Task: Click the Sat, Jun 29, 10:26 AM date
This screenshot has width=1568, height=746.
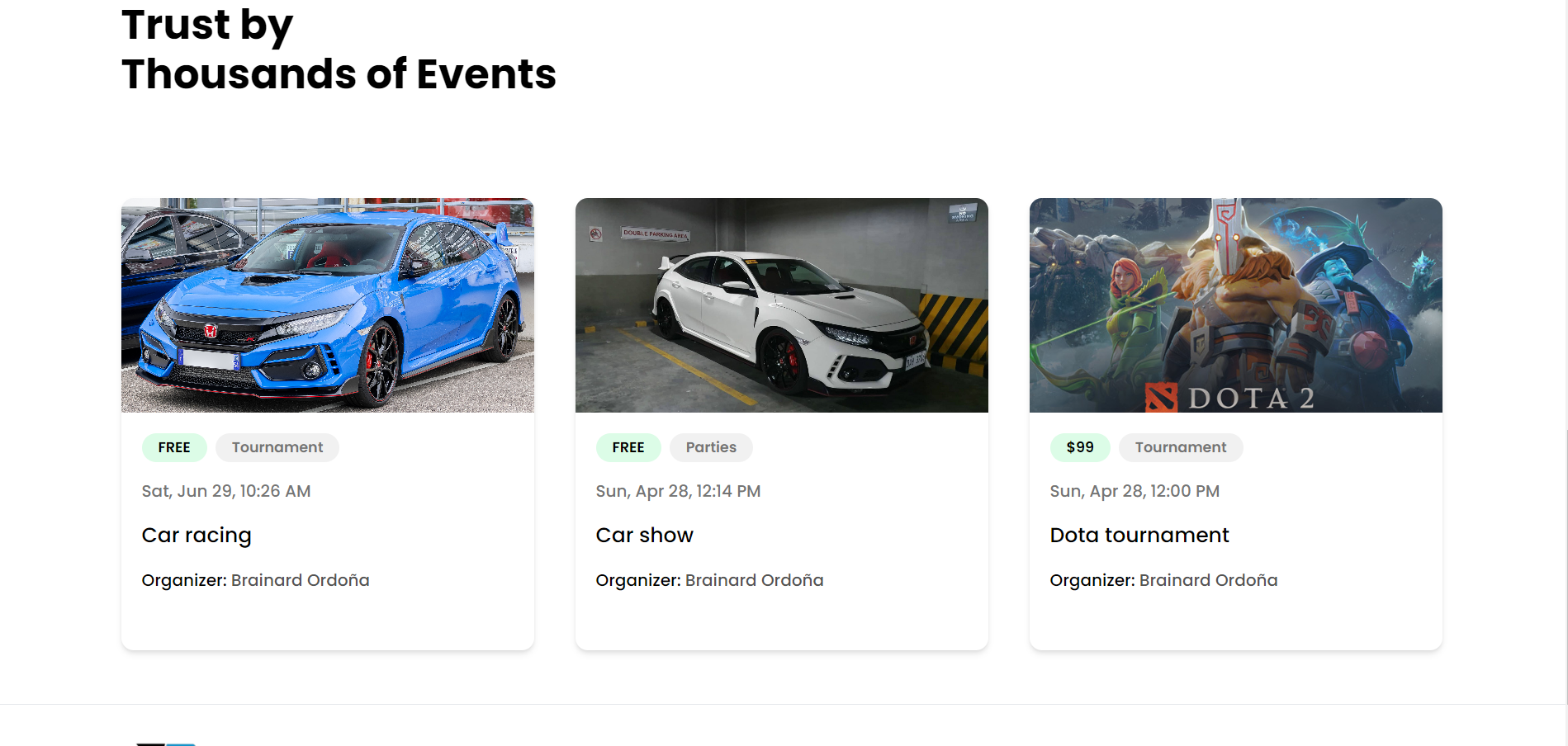Action: click(x=226, y=491)
